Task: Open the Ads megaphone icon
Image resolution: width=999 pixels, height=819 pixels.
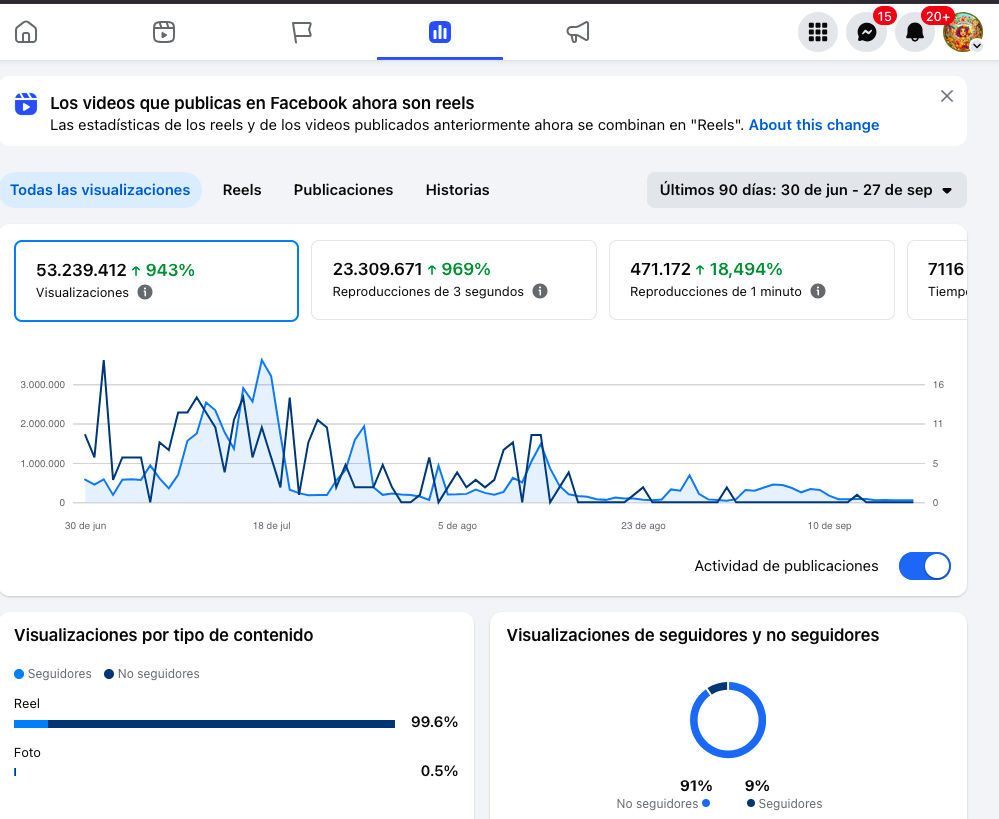Action: [x=578, y=32]
